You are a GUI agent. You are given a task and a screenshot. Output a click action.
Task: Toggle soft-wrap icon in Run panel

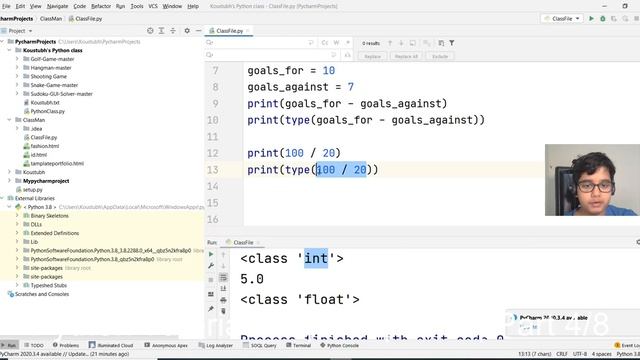[223, 278]
